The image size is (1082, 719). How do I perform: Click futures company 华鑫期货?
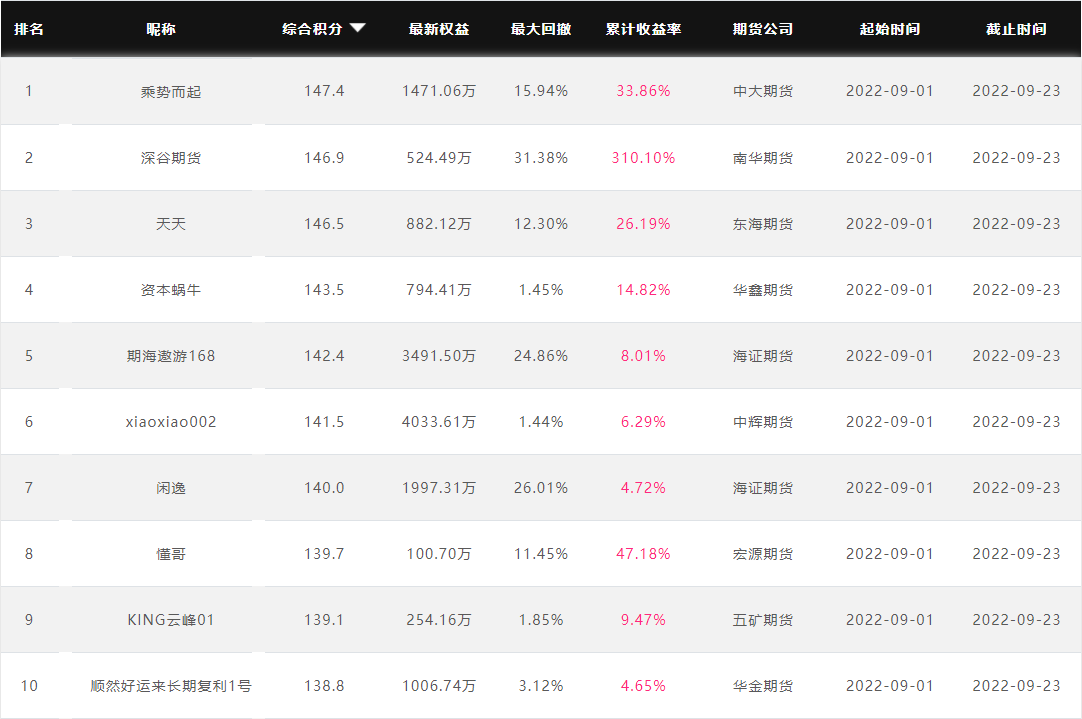763,290
